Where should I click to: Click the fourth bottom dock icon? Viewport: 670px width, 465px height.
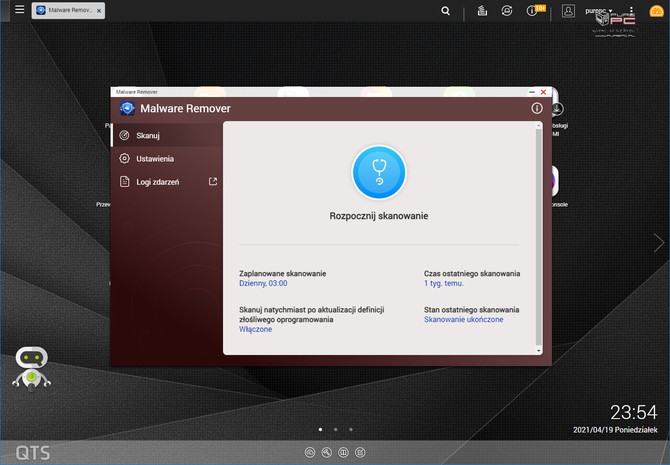pyautogui.click(x=360, y=452)
